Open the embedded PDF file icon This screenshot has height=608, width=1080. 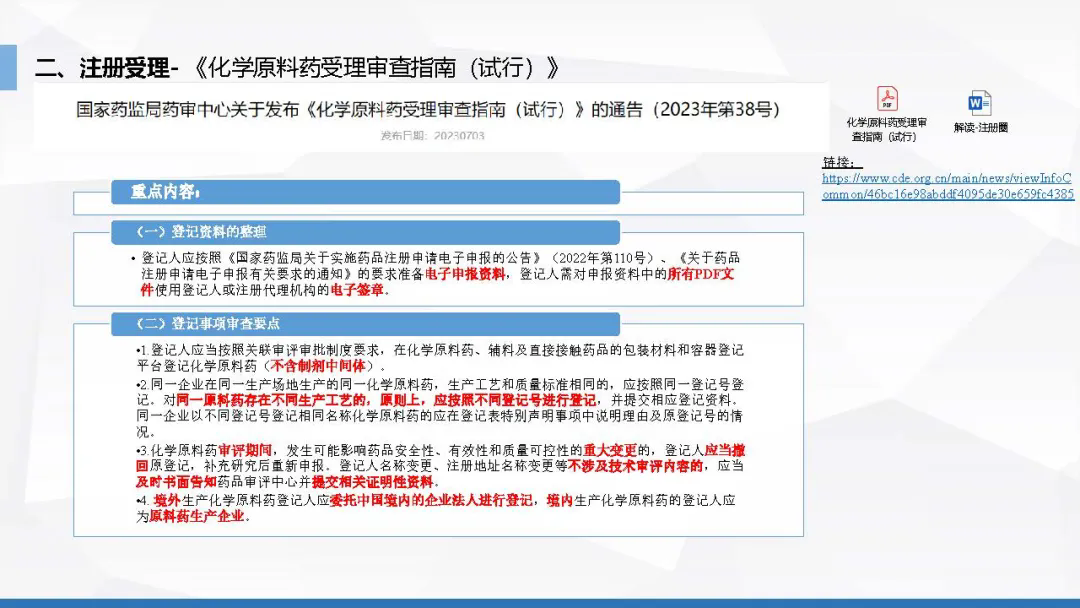[887, 99]
